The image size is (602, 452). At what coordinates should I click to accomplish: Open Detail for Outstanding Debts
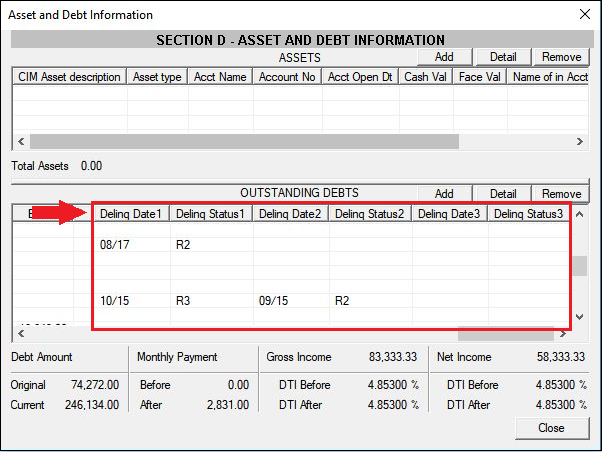tap(502, 193)
